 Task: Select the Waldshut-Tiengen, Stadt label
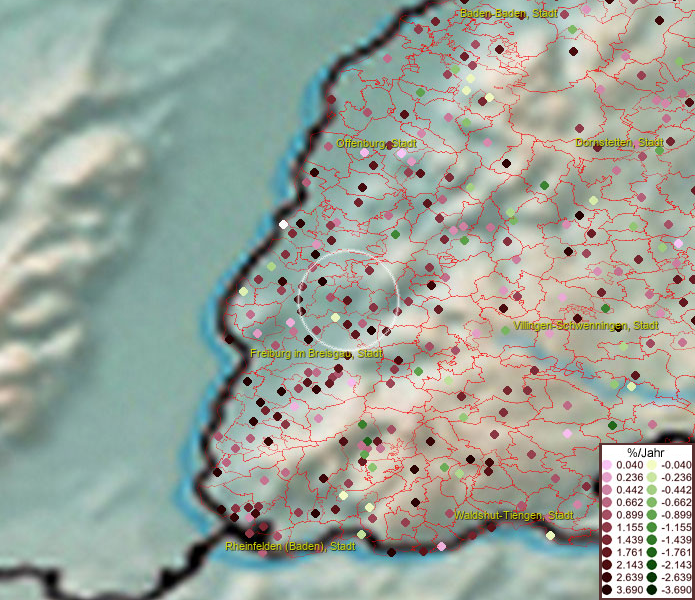[x=514, y=515]
